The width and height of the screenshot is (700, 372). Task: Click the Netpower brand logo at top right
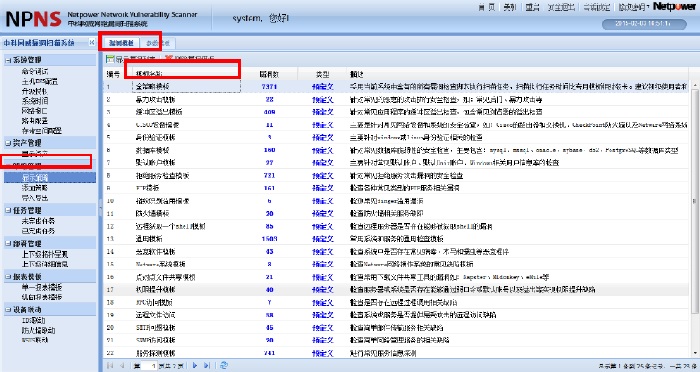pyautogui.click(x=674, y=6)
